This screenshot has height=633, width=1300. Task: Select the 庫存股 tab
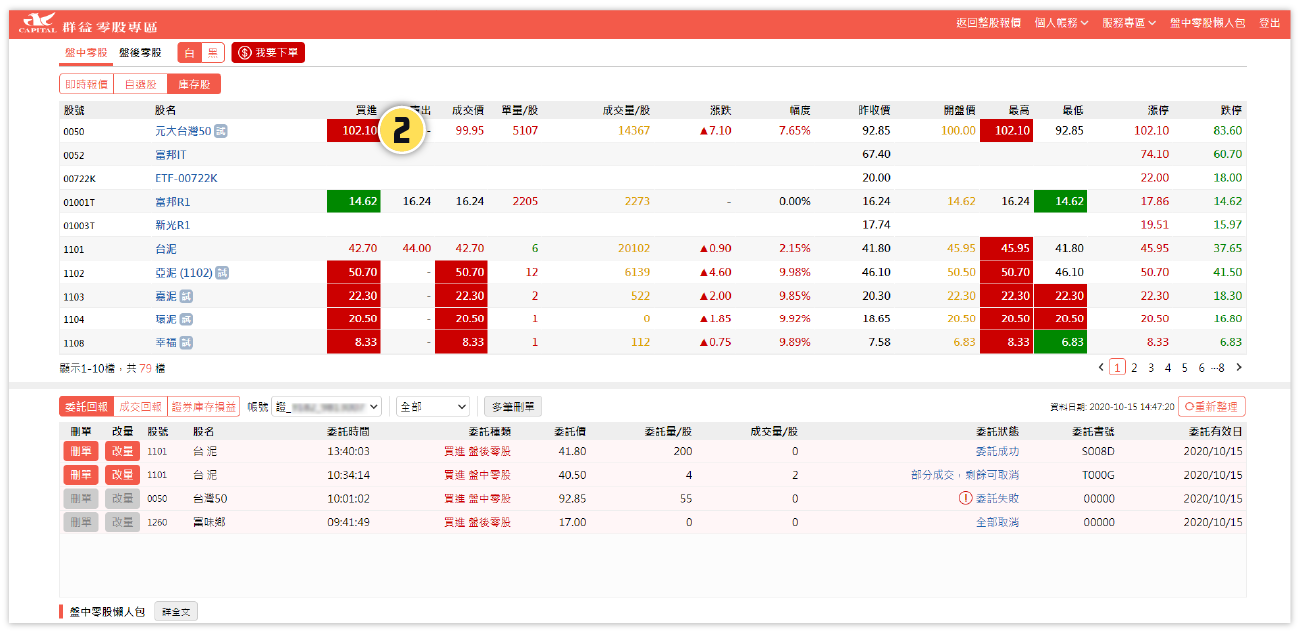[x=194, y=85]
